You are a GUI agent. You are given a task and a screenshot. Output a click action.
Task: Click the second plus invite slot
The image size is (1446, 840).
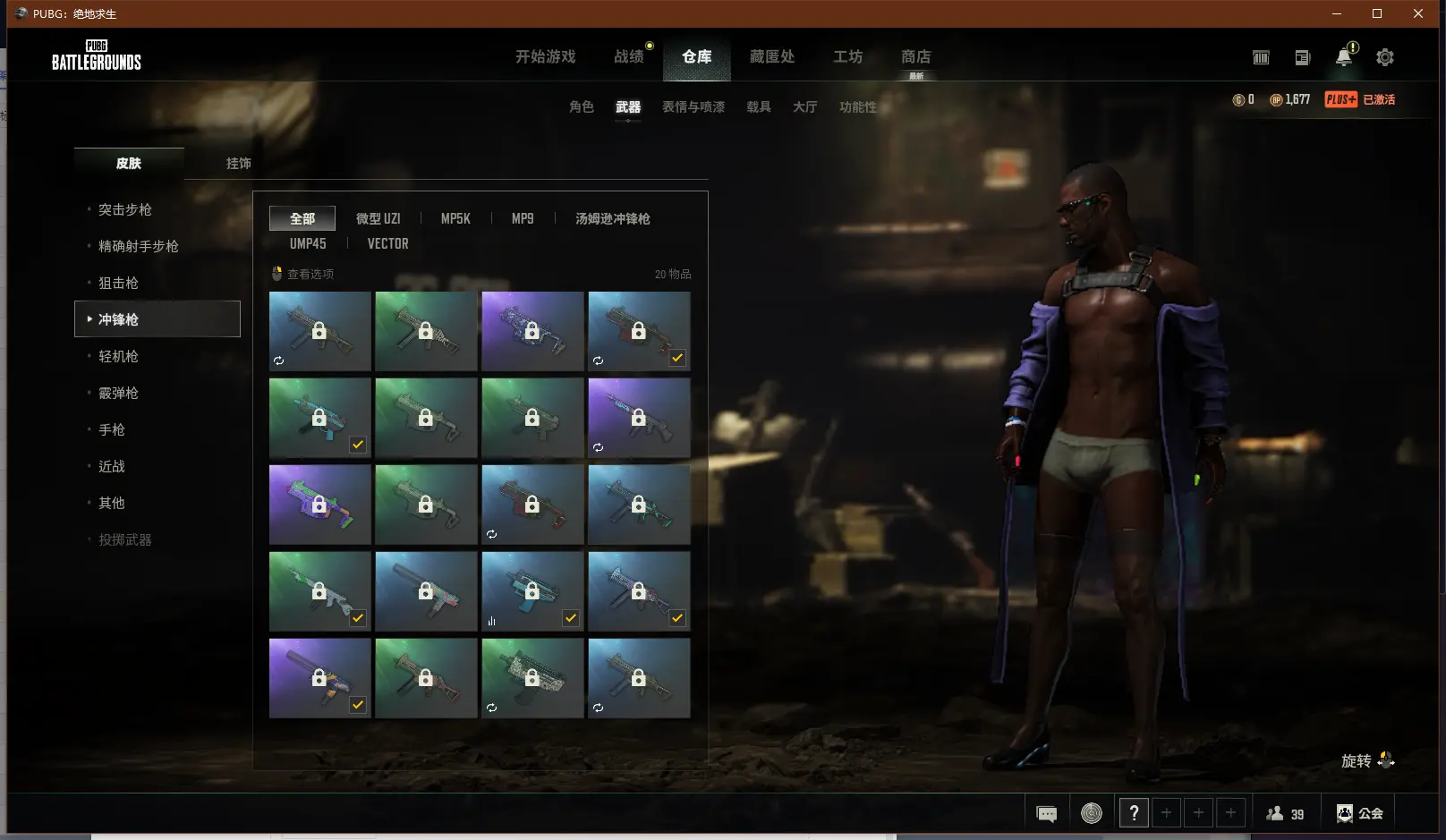coord(1198,813)
